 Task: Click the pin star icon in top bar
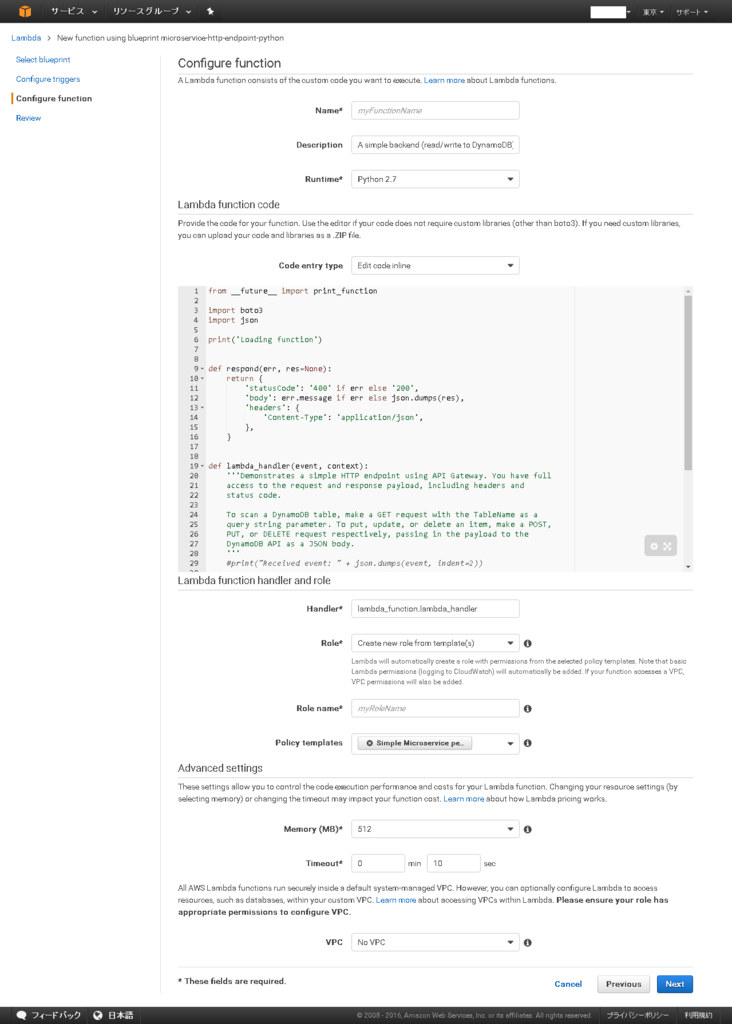pos(210,11)
